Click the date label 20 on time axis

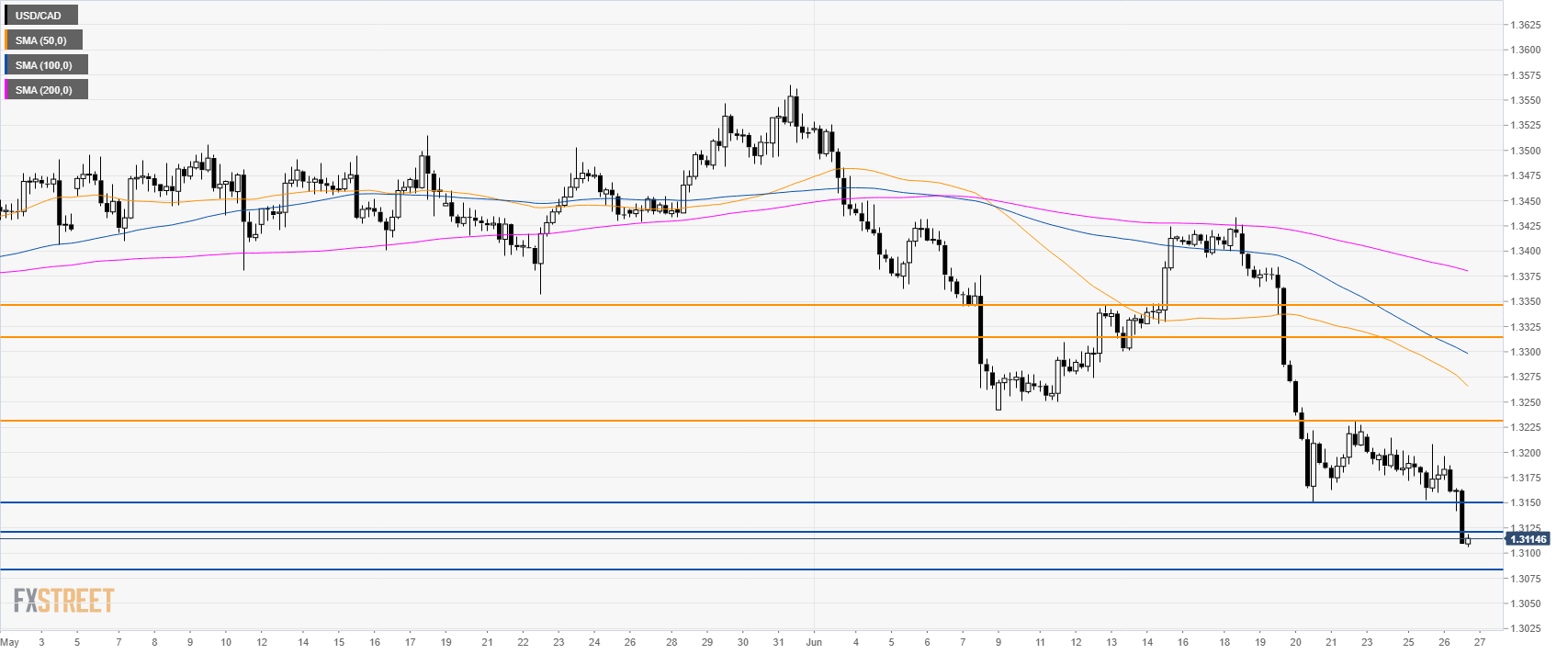coord(1295,642)
